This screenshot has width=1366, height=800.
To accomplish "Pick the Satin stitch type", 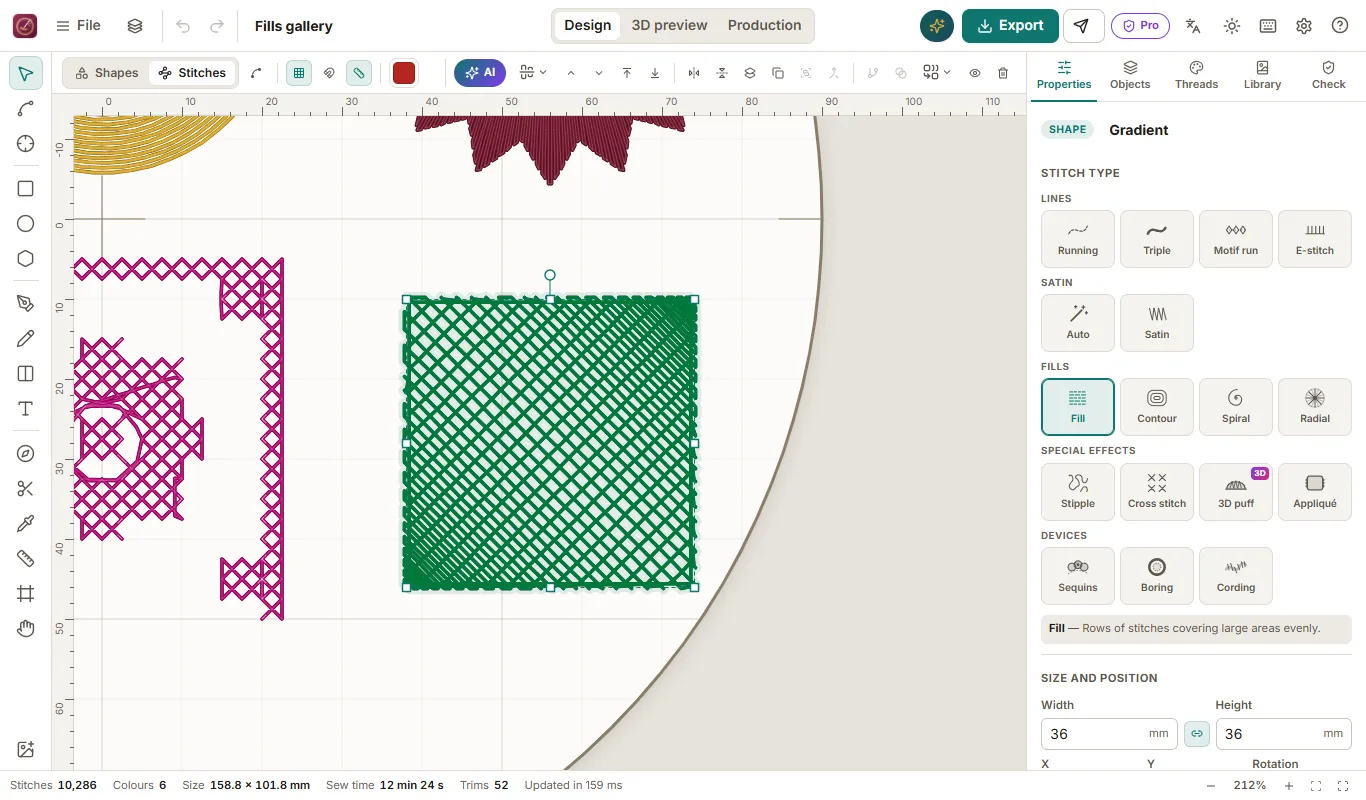I will (1157, 323).
